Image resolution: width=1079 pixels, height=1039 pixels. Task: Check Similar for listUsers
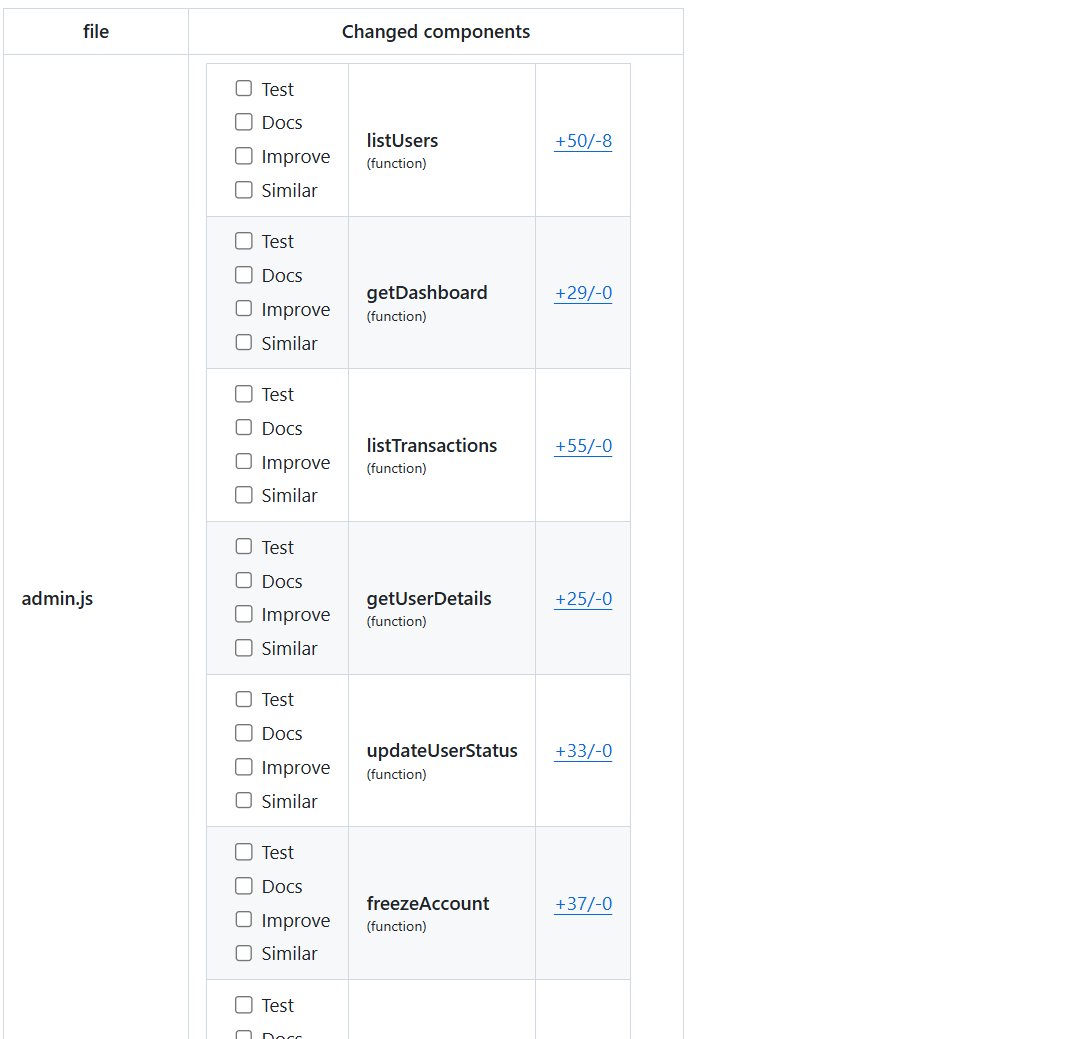pos(243,190)
